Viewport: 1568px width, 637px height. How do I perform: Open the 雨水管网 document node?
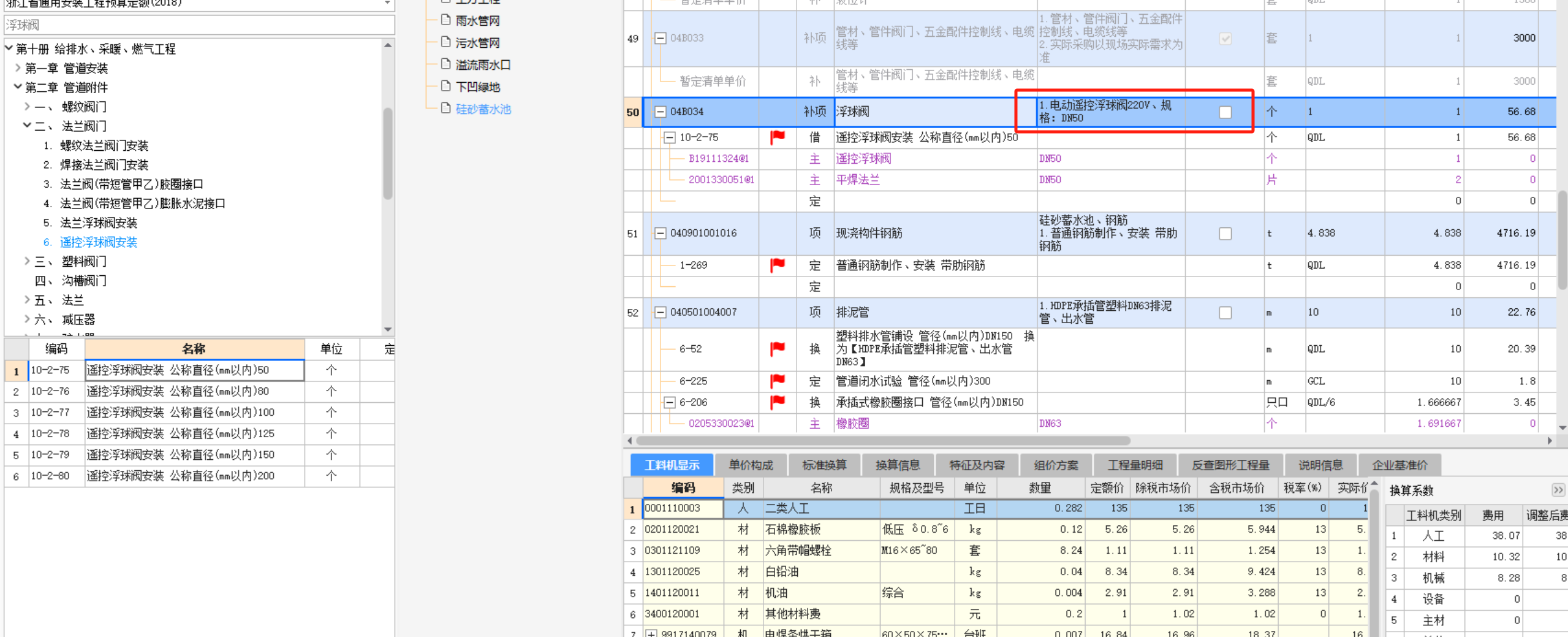(x=477, y=20)
